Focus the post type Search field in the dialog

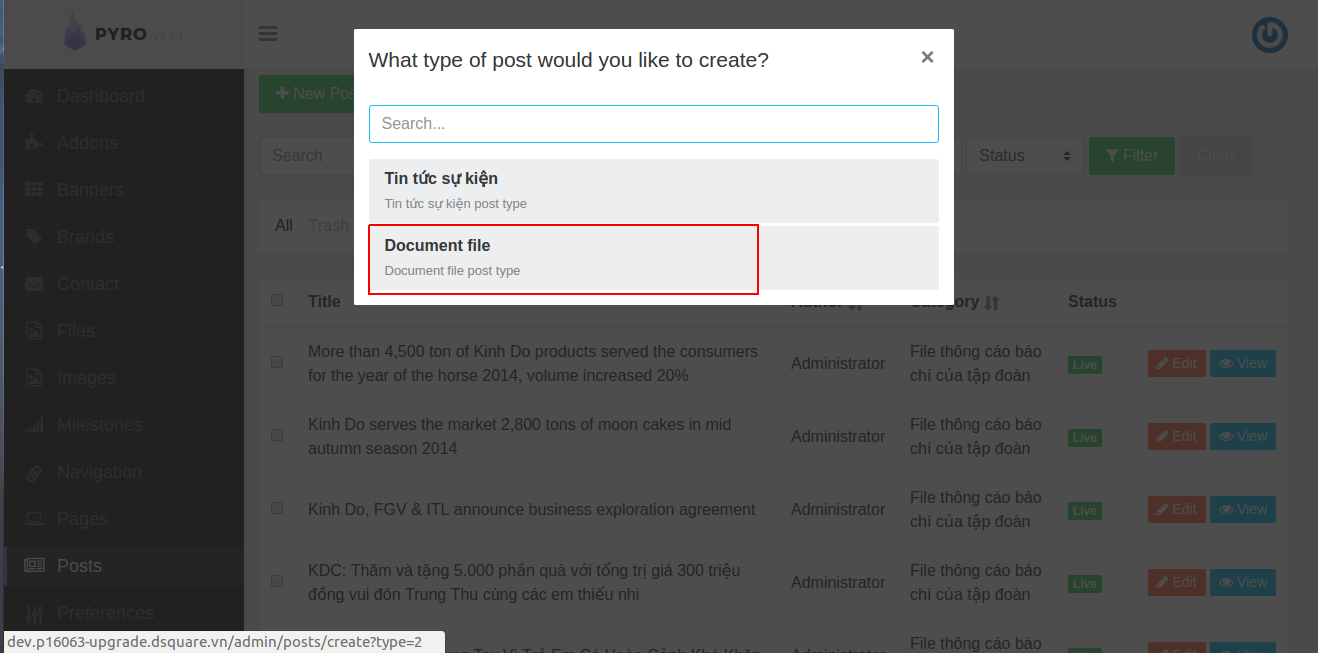(653, 124)
